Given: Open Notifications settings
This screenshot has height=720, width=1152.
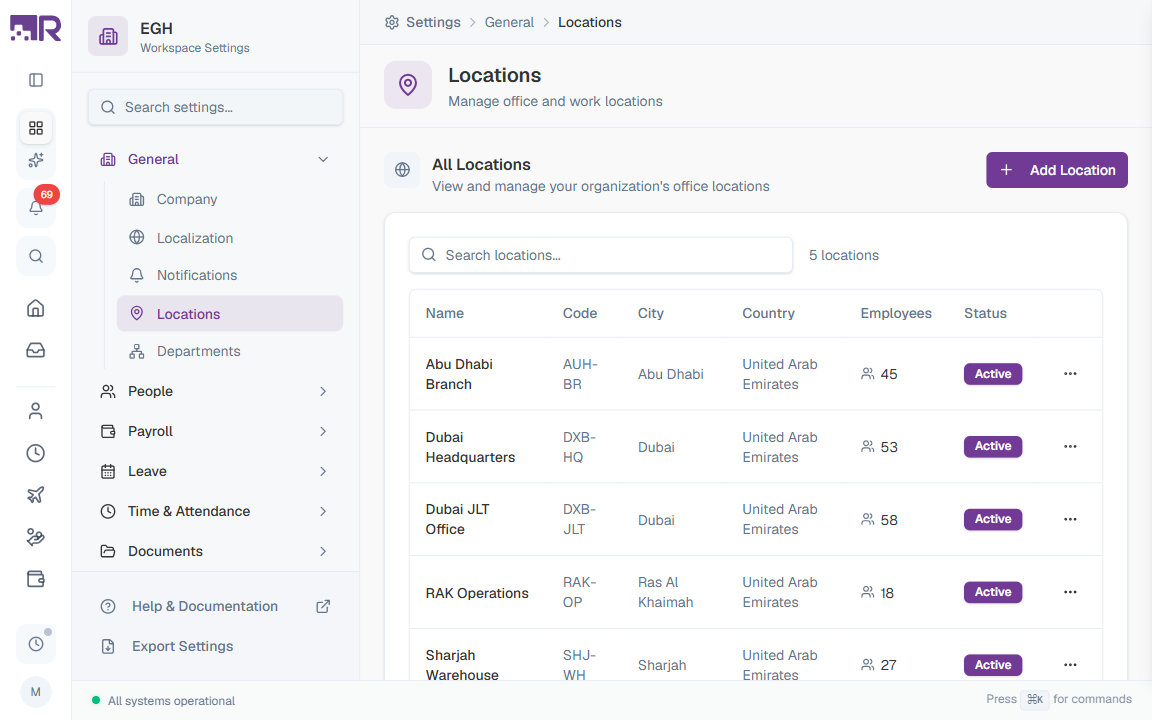Looking at the screenshot, I should [x=229, y=276].
